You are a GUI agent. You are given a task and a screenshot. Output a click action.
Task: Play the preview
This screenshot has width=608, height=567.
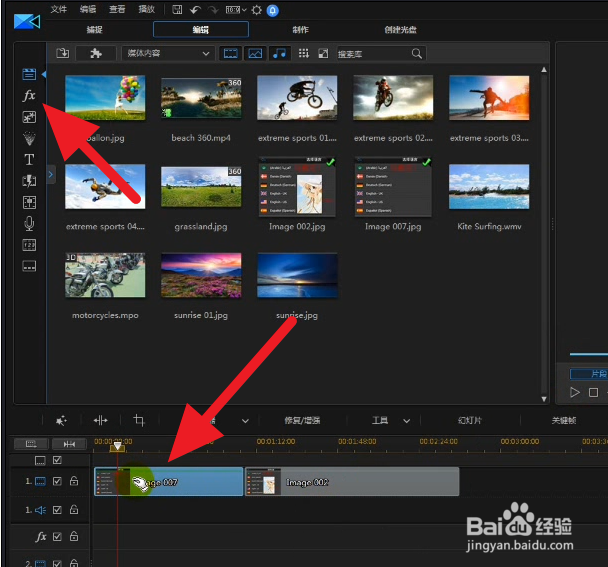click(575, 392)
